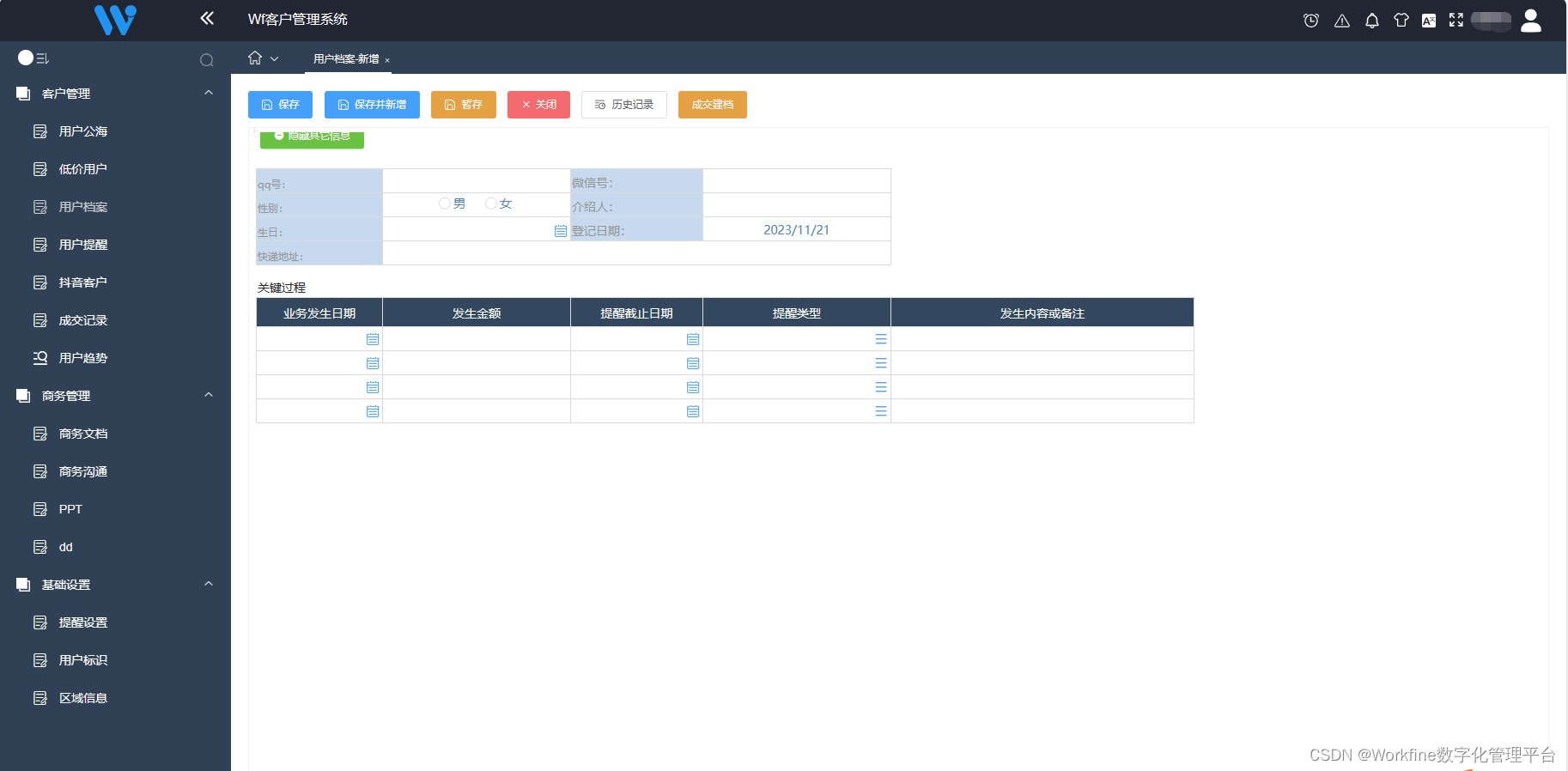The width and height of the screenshot is (1568, 771).
Task: Open fourth row 提醒类型 list selector
Action: (881, 411)
